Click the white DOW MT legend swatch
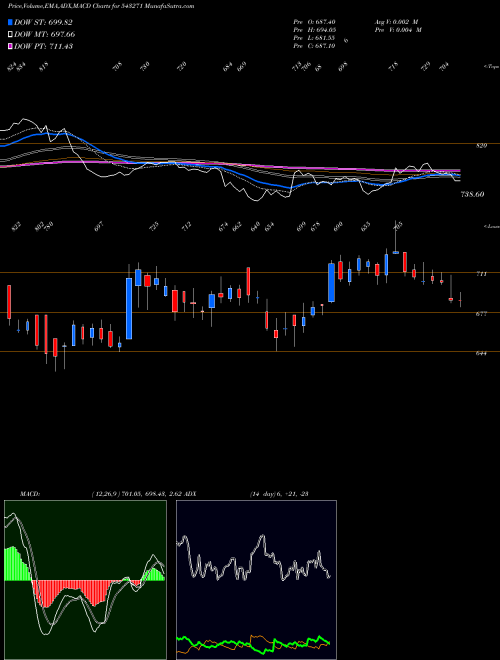 point(10,34)
